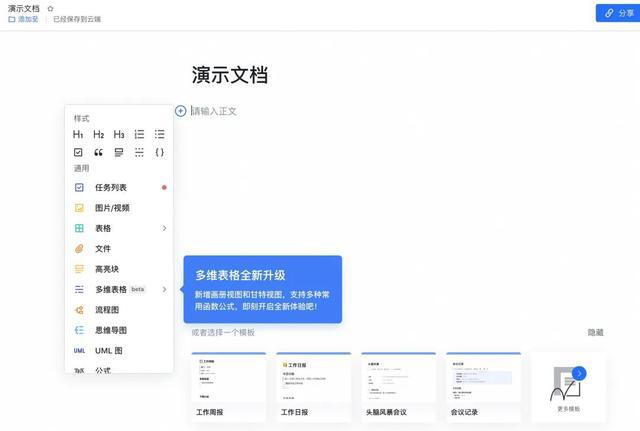
Task: Insert a code block
Action: pyautogui.click(x=160, y=152)
